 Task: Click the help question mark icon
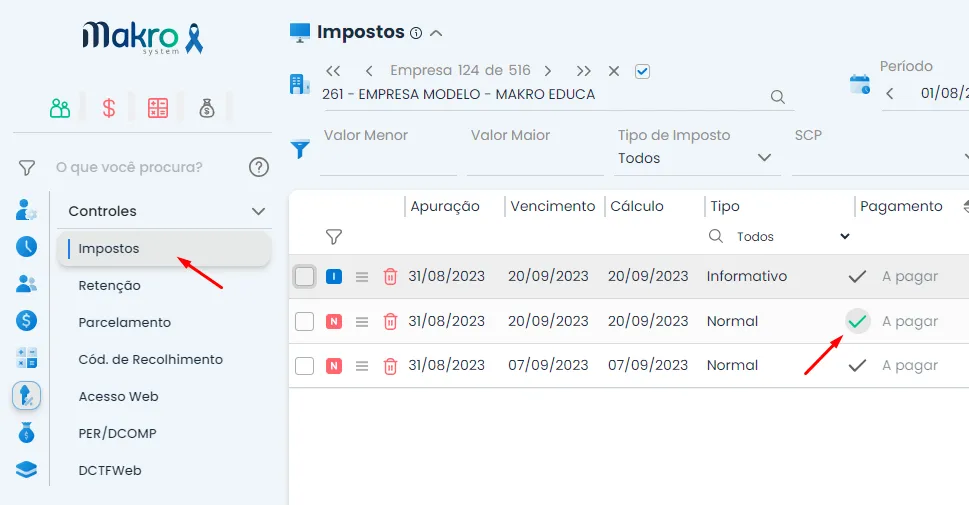tap(258, 167)
